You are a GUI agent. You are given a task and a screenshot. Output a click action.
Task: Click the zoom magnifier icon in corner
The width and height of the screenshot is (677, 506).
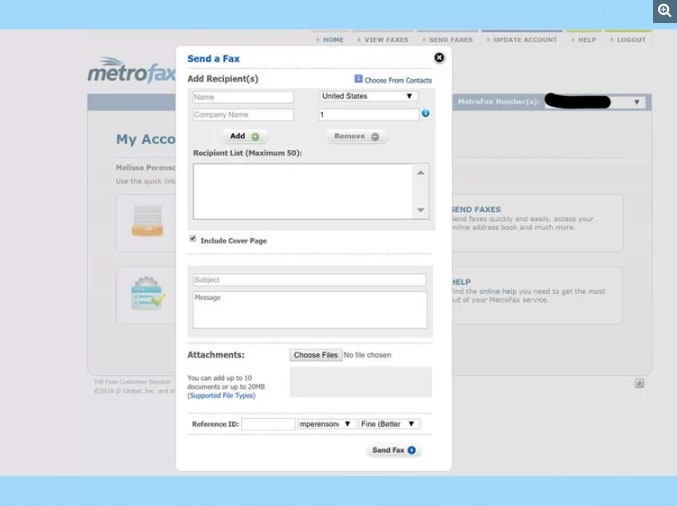(x=665, y=11)
